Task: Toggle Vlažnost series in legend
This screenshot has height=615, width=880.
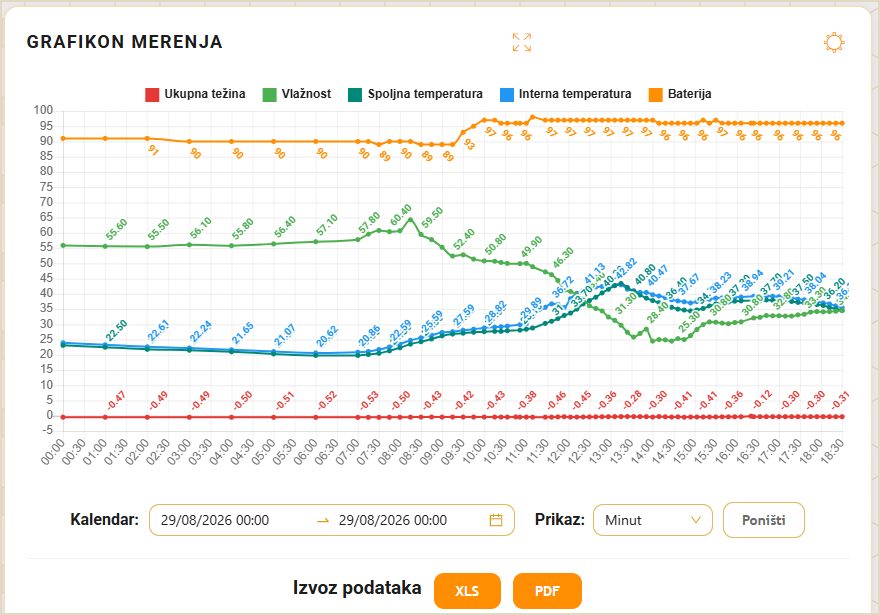Action: 297,94
